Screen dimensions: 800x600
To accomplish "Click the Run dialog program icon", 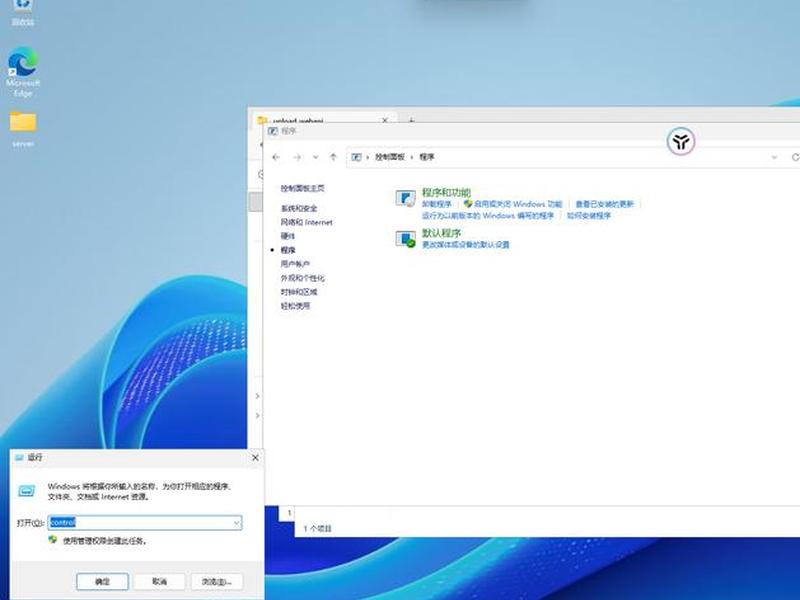I will click(x=27, y=491).
